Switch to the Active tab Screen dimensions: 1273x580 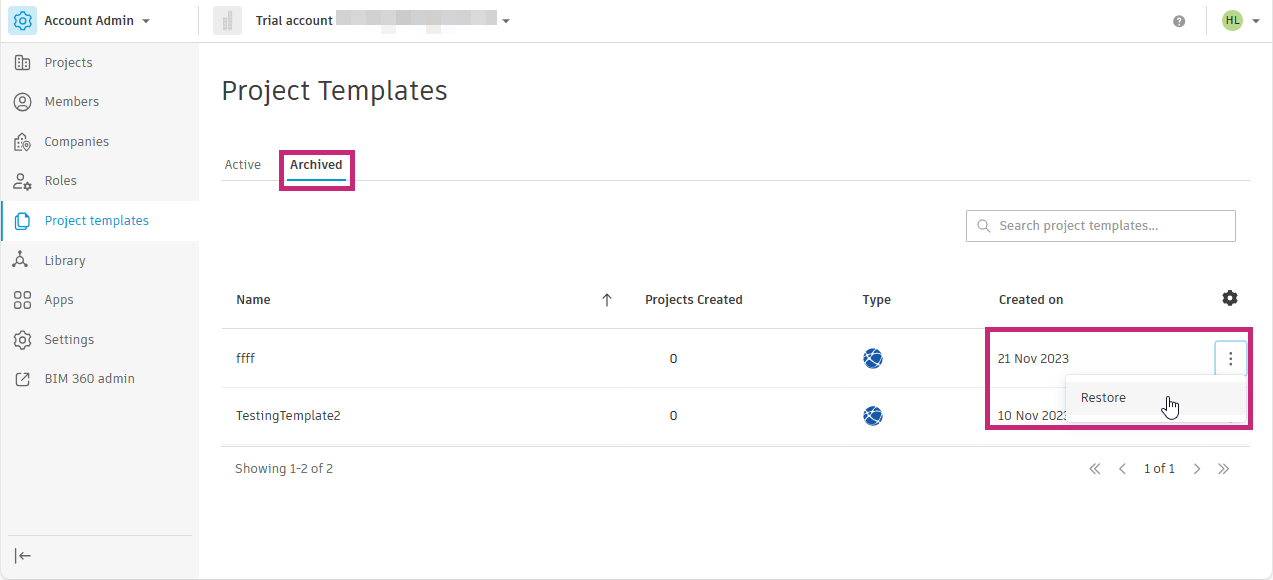point(243,165)
